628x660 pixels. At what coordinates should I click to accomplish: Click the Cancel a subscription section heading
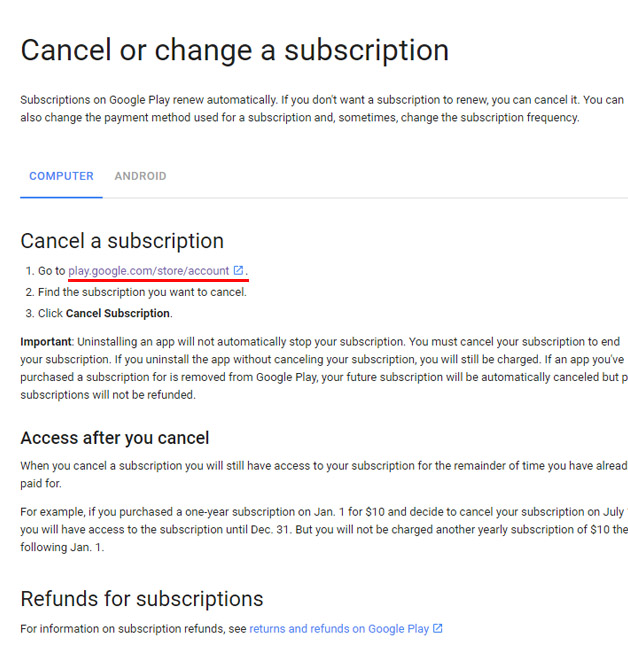point(122,241)
